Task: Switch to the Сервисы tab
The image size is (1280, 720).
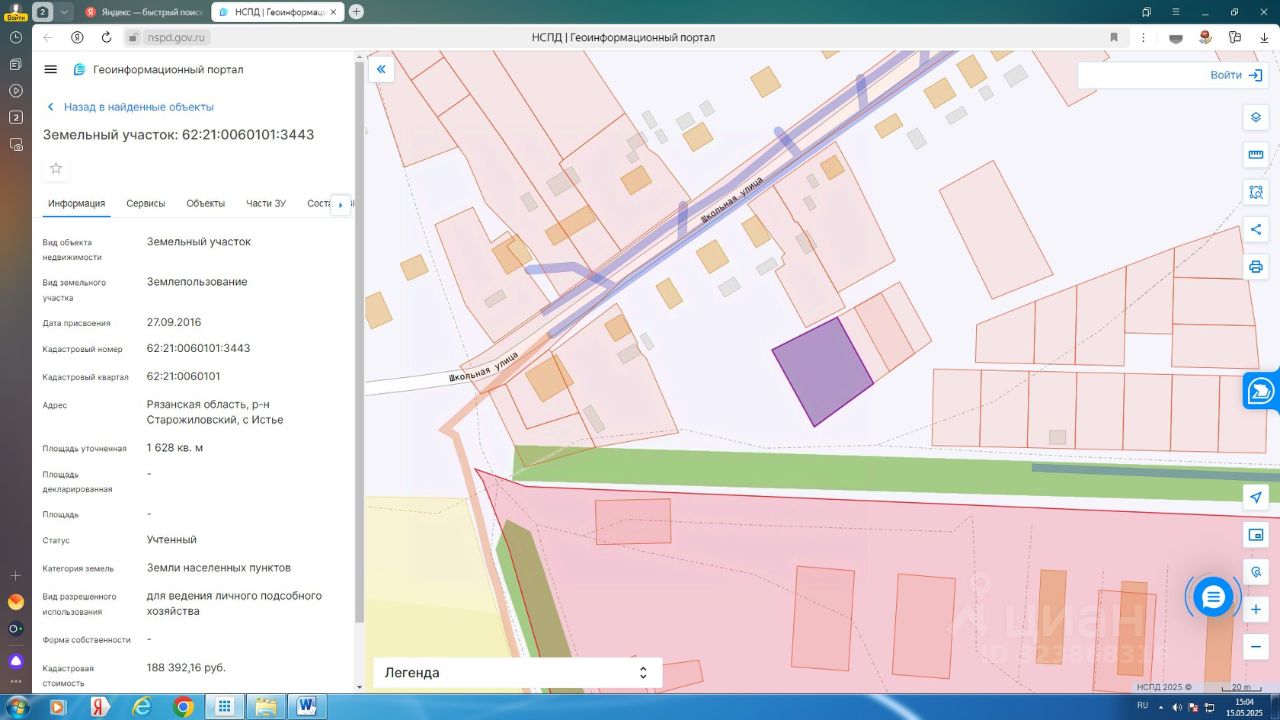Action: 146,204
